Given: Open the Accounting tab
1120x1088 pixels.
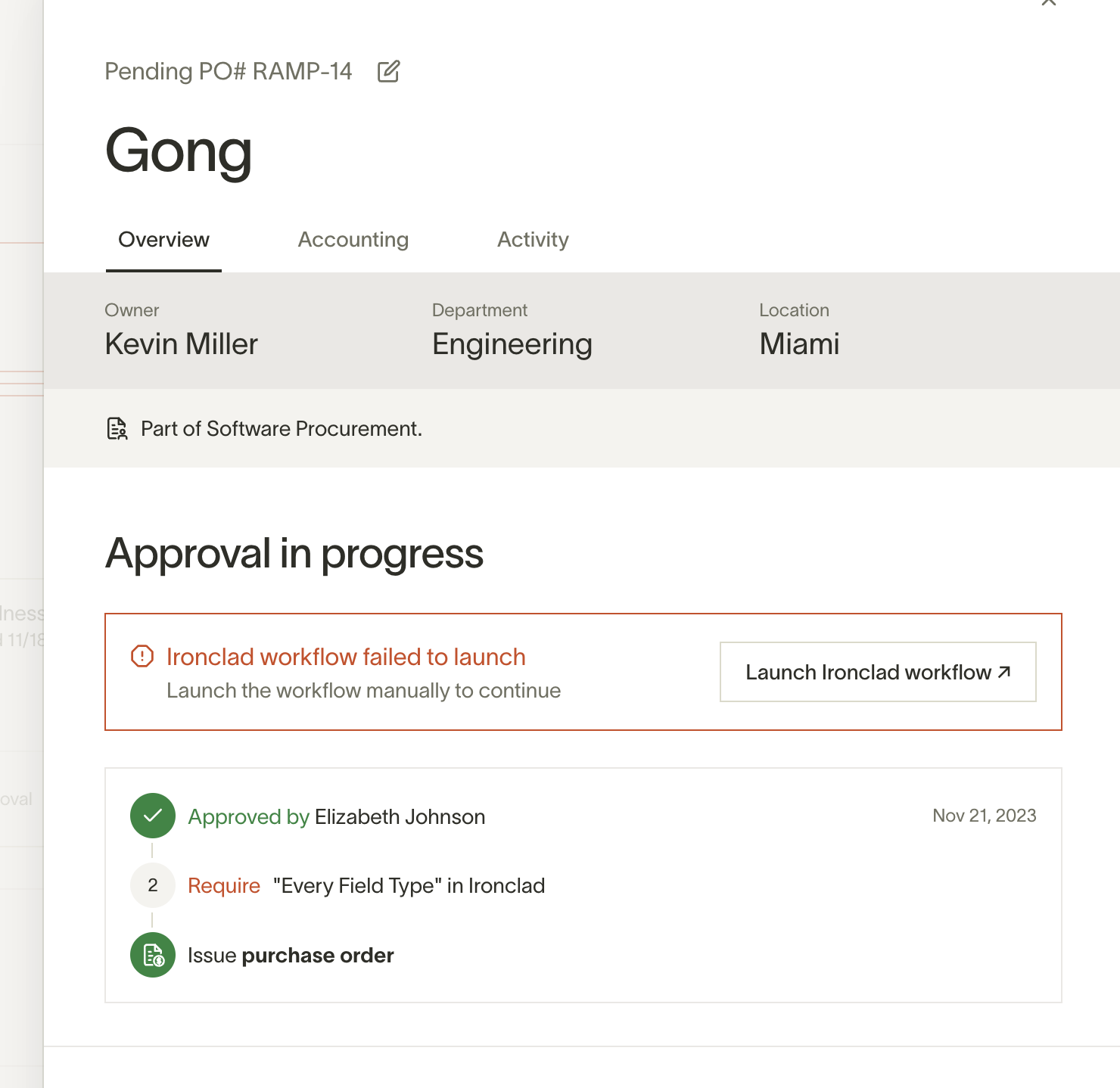Looking at the screenshot, I should [x=353, y=240].
